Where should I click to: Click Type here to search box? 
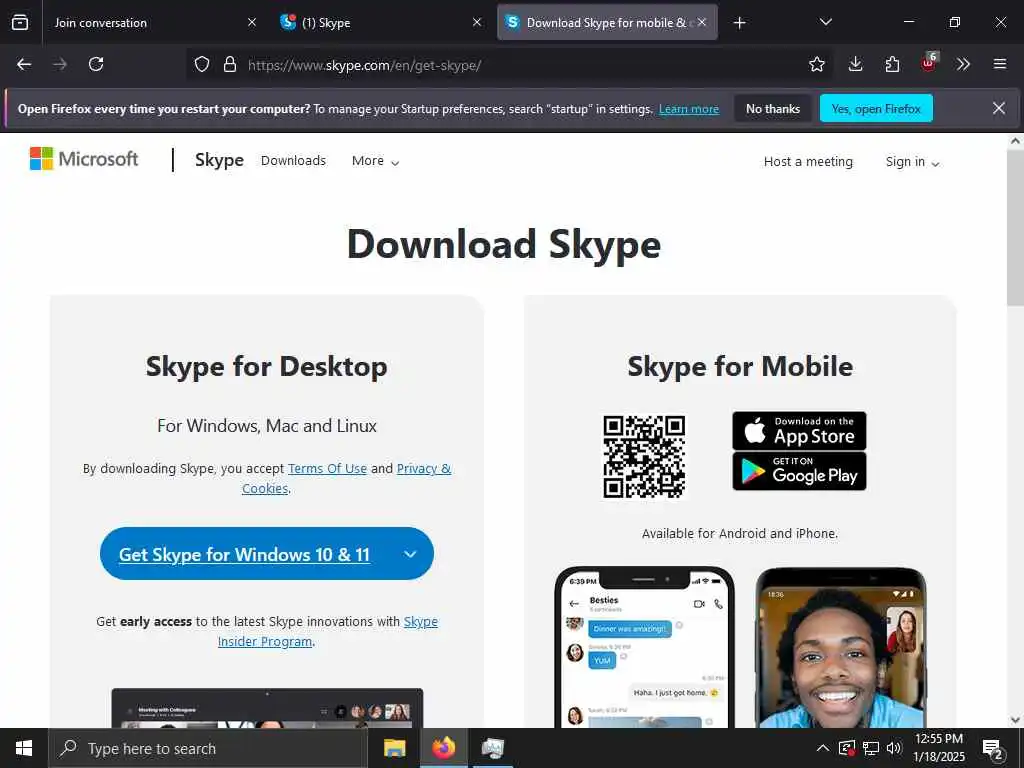coord(208,748)
